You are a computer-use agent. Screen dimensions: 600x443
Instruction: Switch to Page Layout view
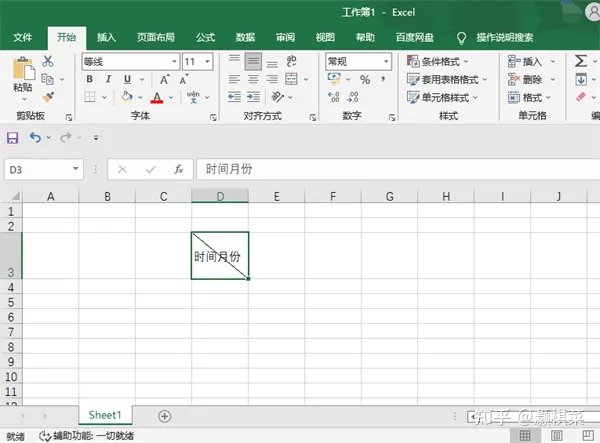coord(557,435)
